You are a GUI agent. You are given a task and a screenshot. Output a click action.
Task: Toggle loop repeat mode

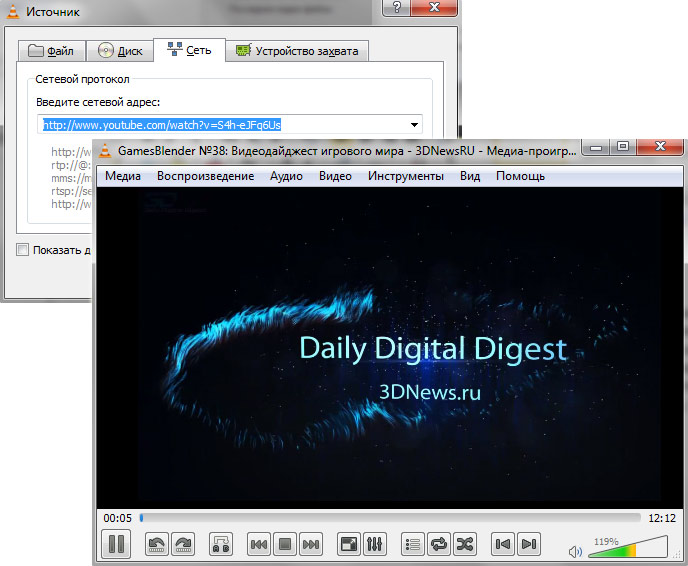point(439,544)
